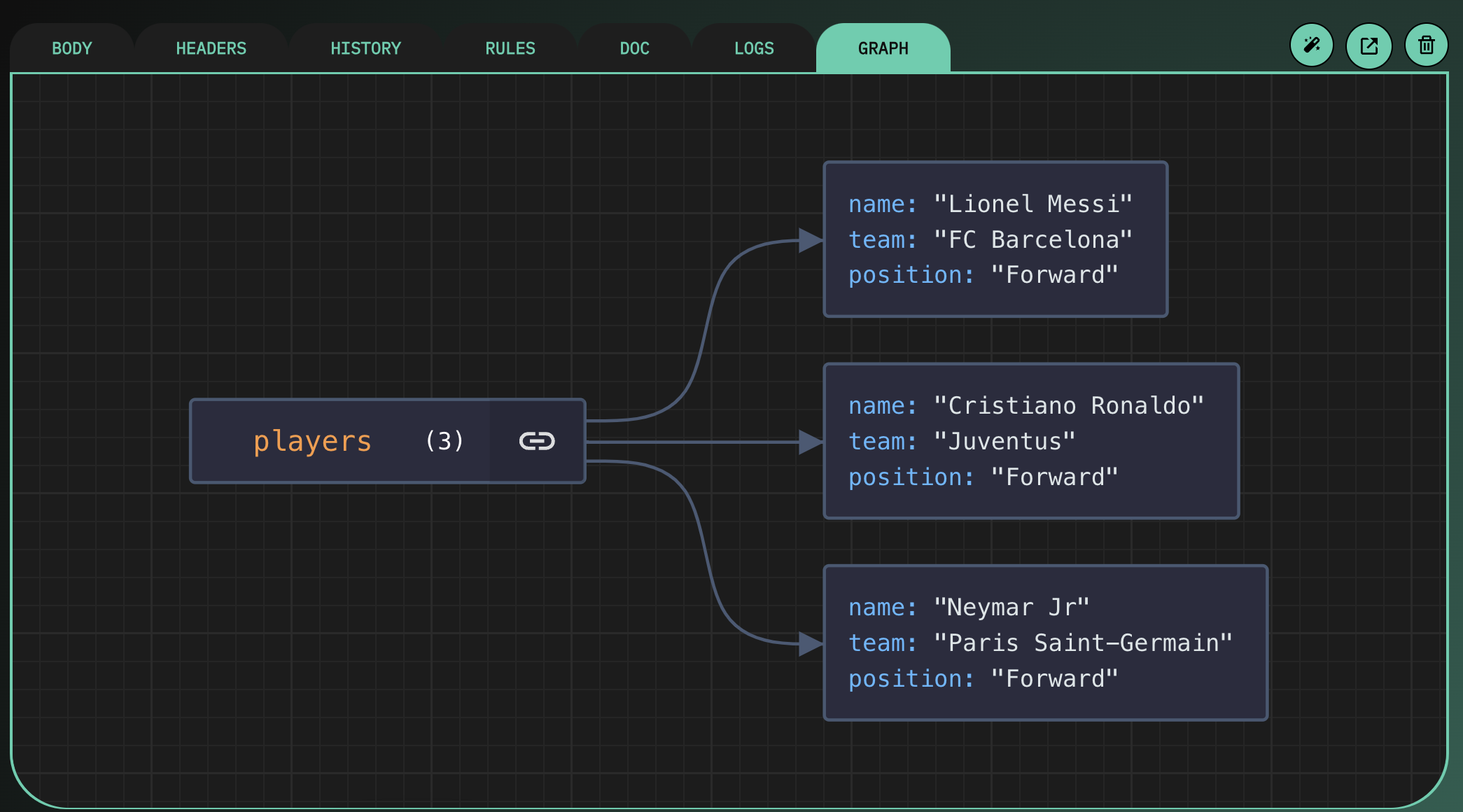Click name "Neymar Jr" line

point(969,607)
